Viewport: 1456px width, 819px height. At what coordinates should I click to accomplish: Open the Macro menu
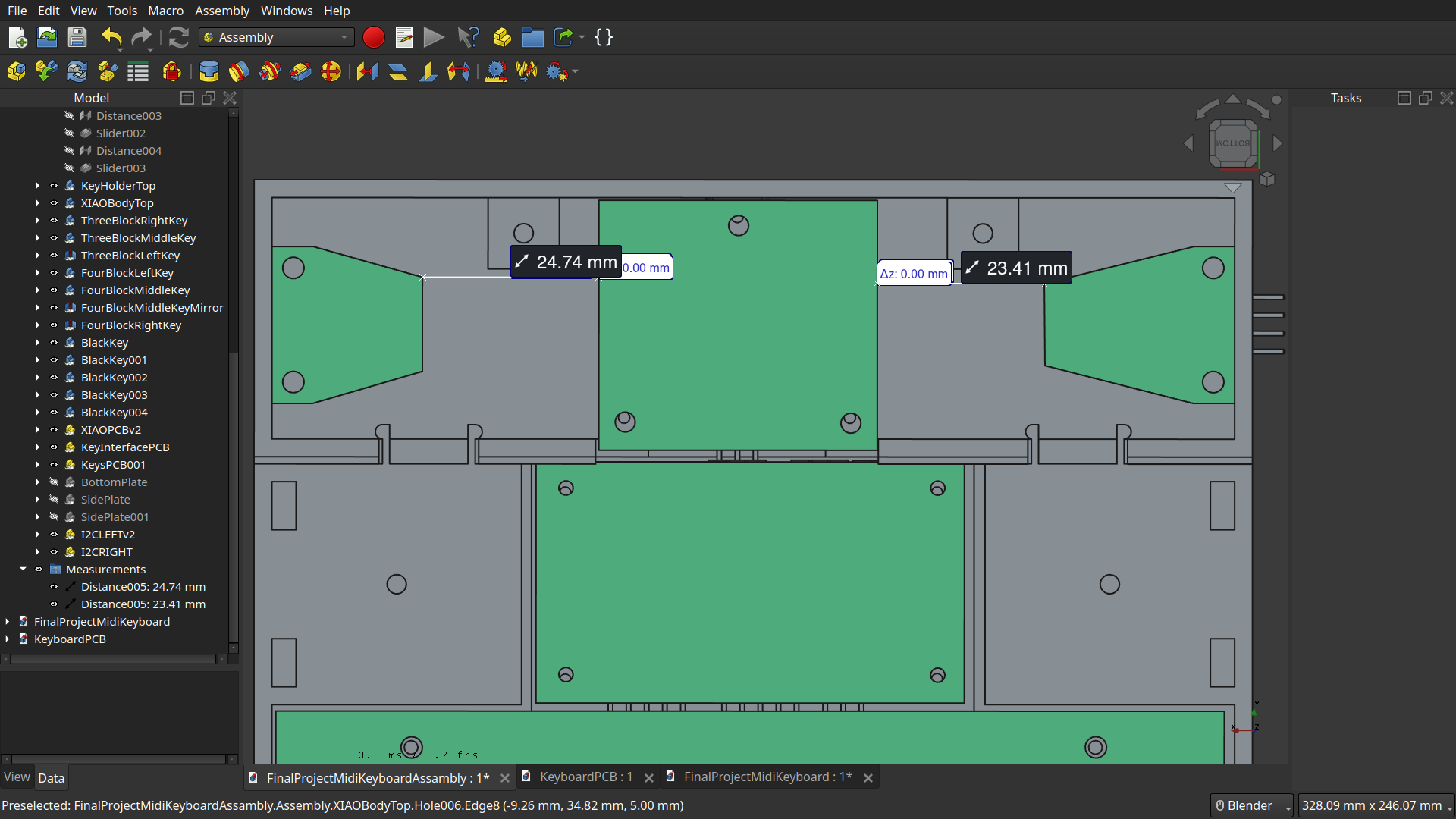pos(165,11)
